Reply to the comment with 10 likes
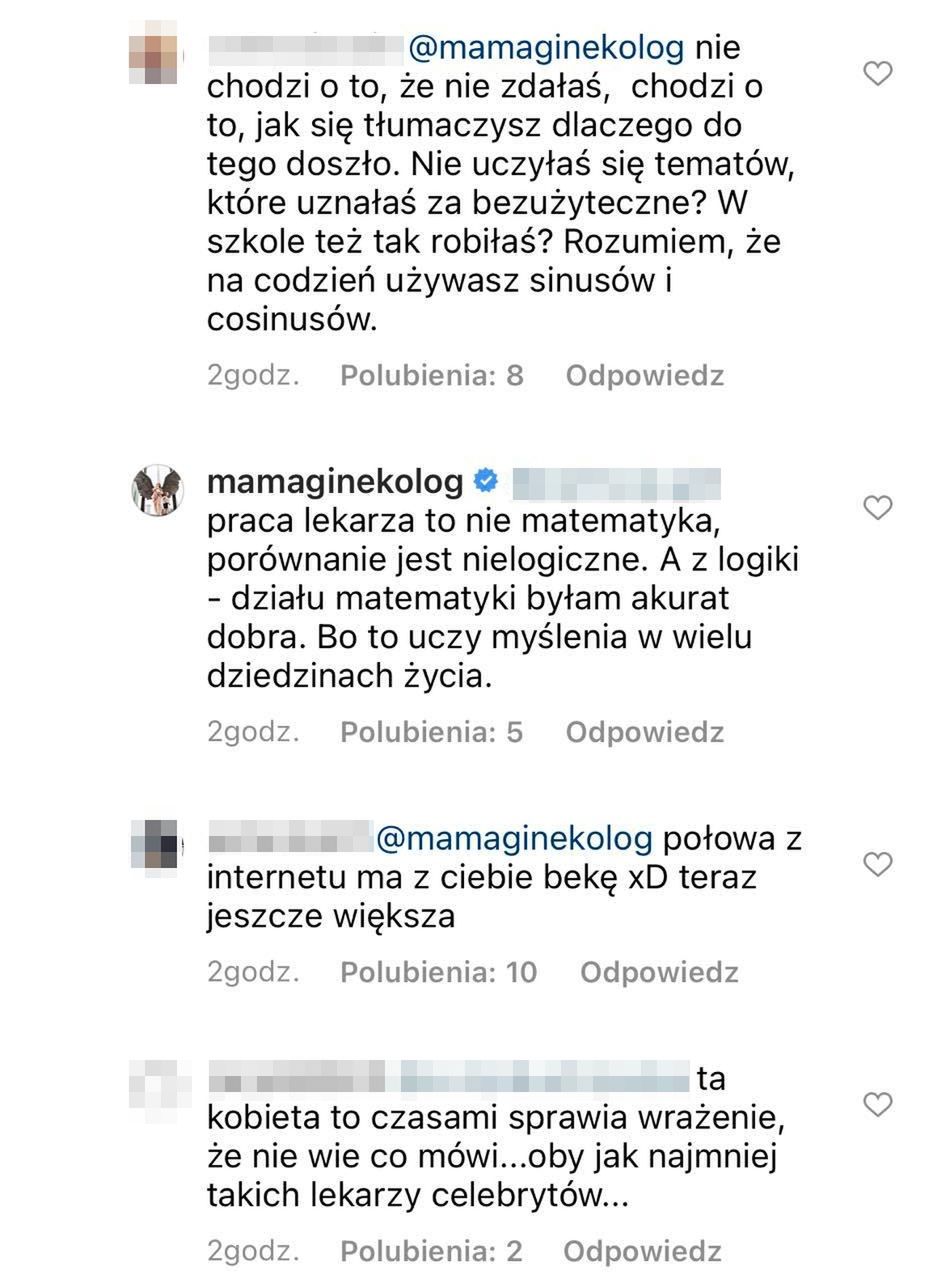 (x=659, y=972)
